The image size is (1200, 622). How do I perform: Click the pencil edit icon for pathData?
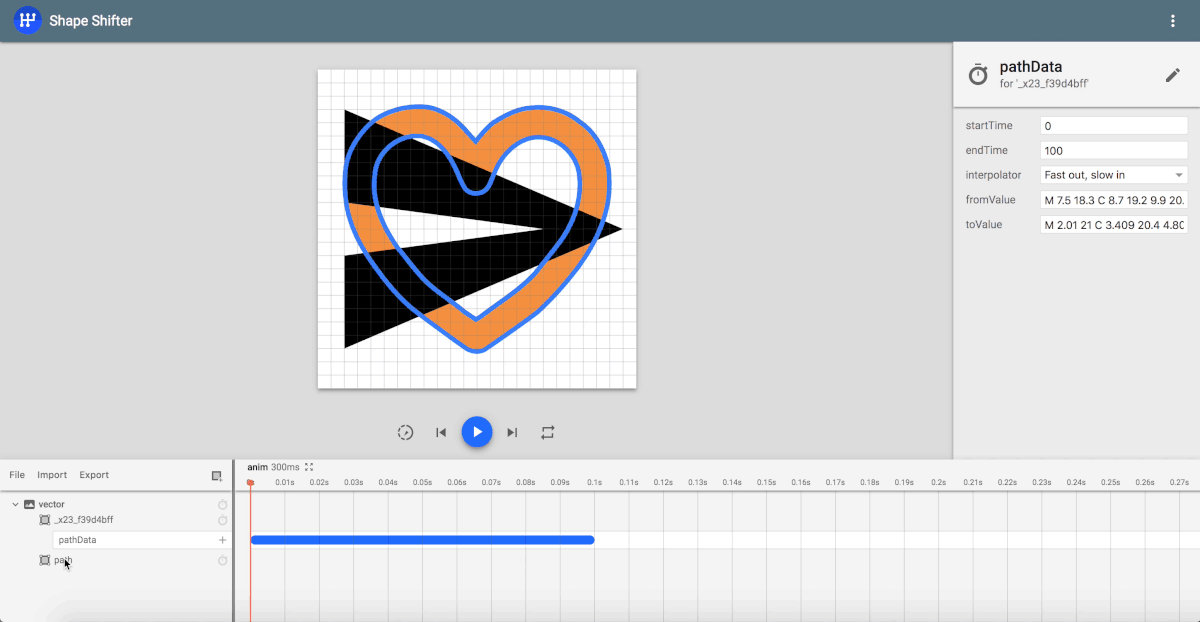coord(1173,75)
